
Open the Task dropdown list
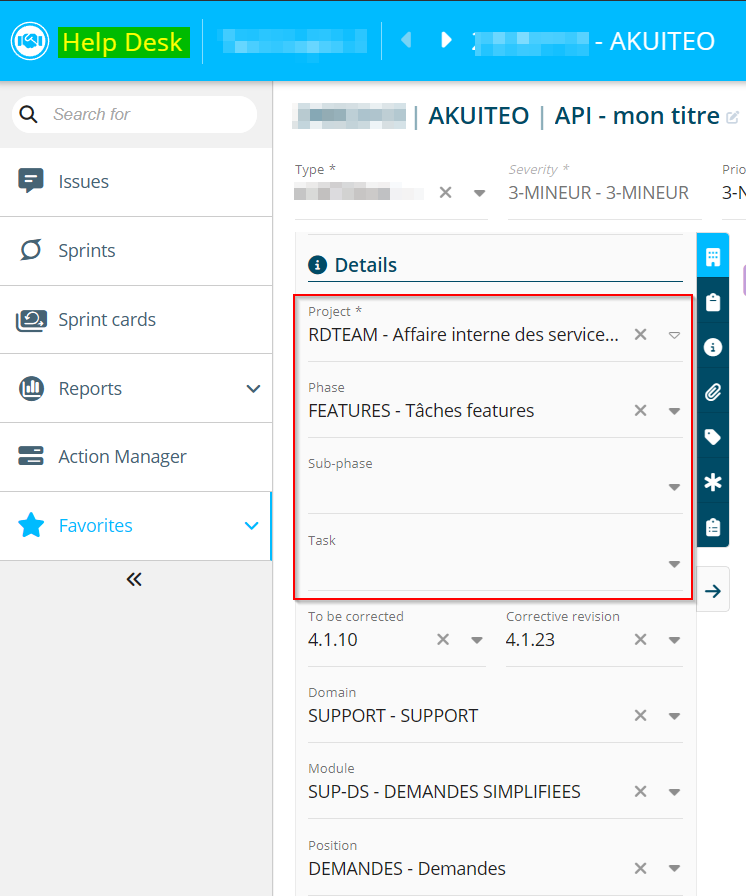coord(674,564)
